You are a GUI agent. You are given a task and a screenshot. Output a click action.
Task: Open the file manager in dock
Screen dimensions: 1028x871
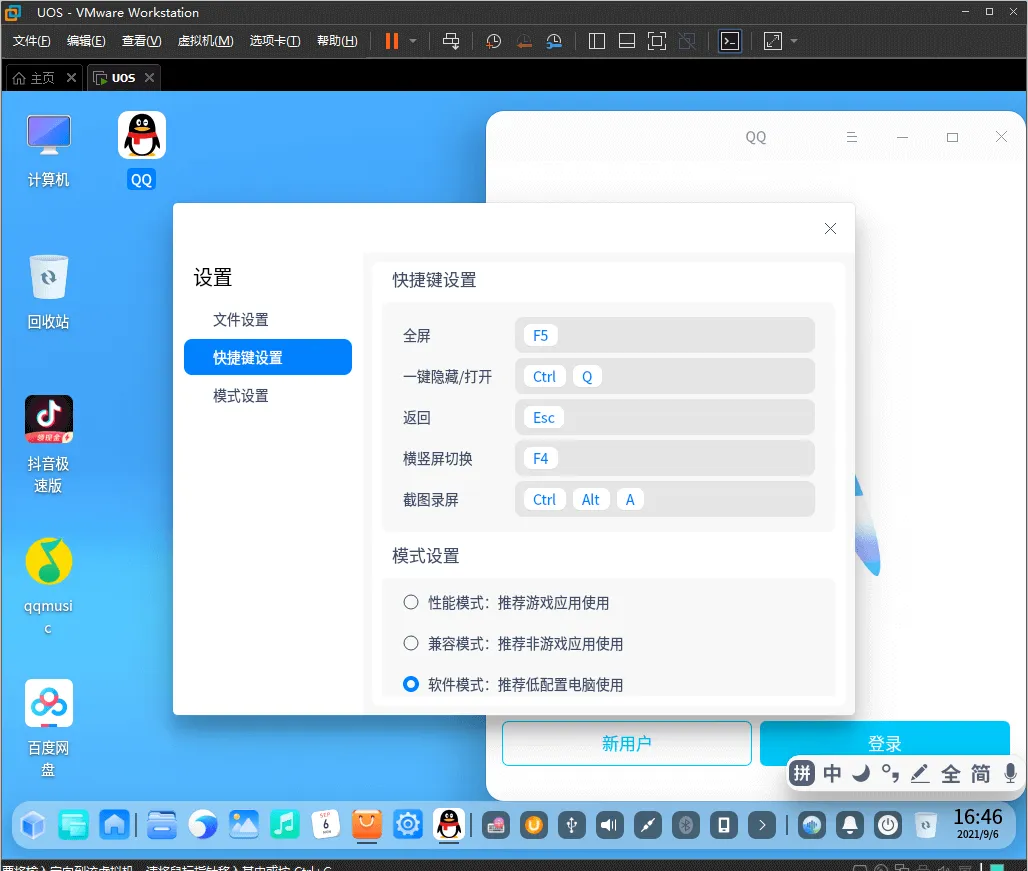pyautogui.click(x=161, y=825)
